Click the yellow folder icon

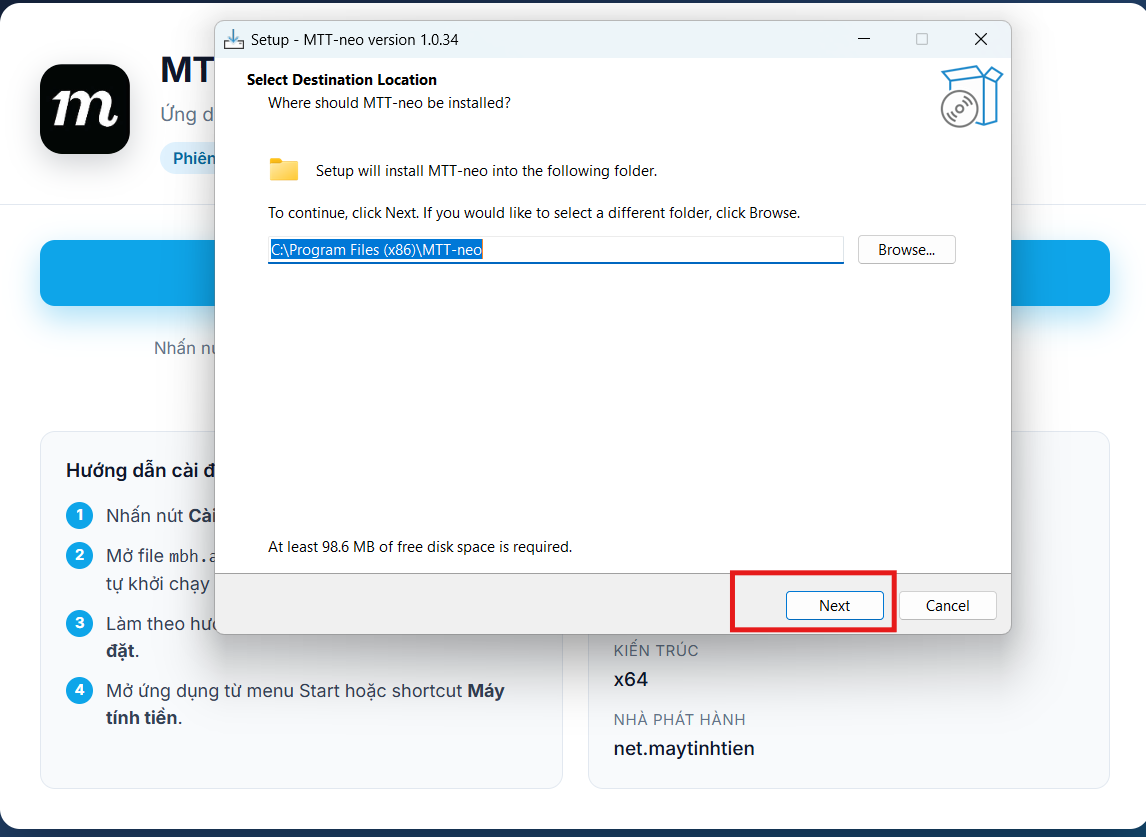pyautogui.click(x=284, y=170)
